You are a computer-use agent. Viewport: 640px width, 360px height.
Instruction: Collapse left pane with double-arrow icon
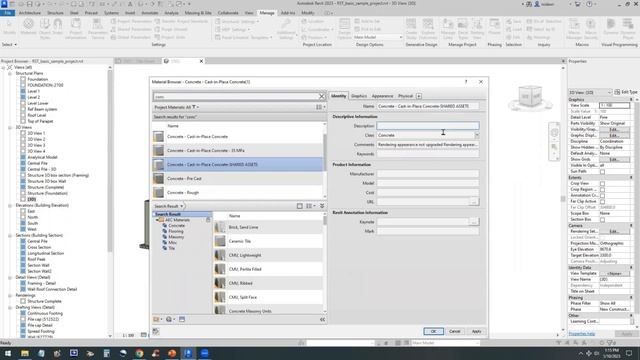pos(322,319)
